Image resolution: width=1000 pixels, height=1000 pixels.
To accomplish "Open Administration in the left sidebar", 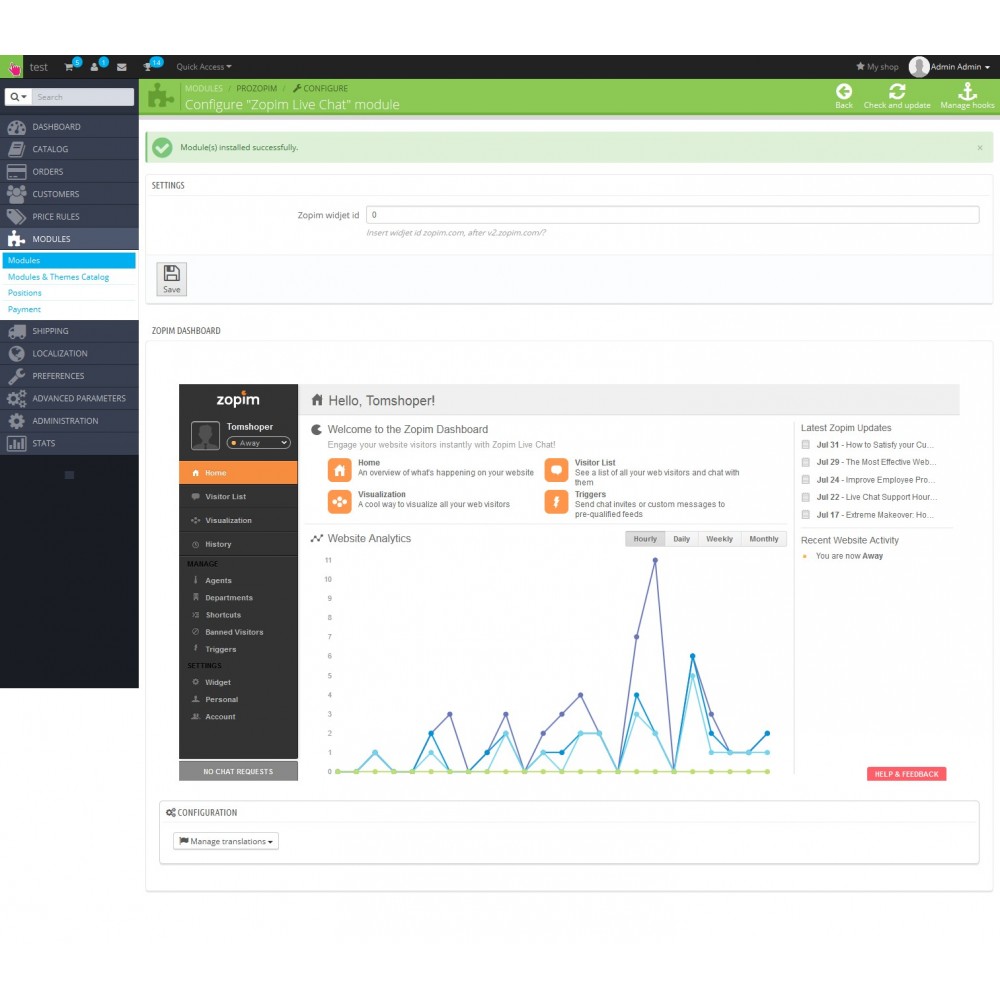I will click(70, 421).
